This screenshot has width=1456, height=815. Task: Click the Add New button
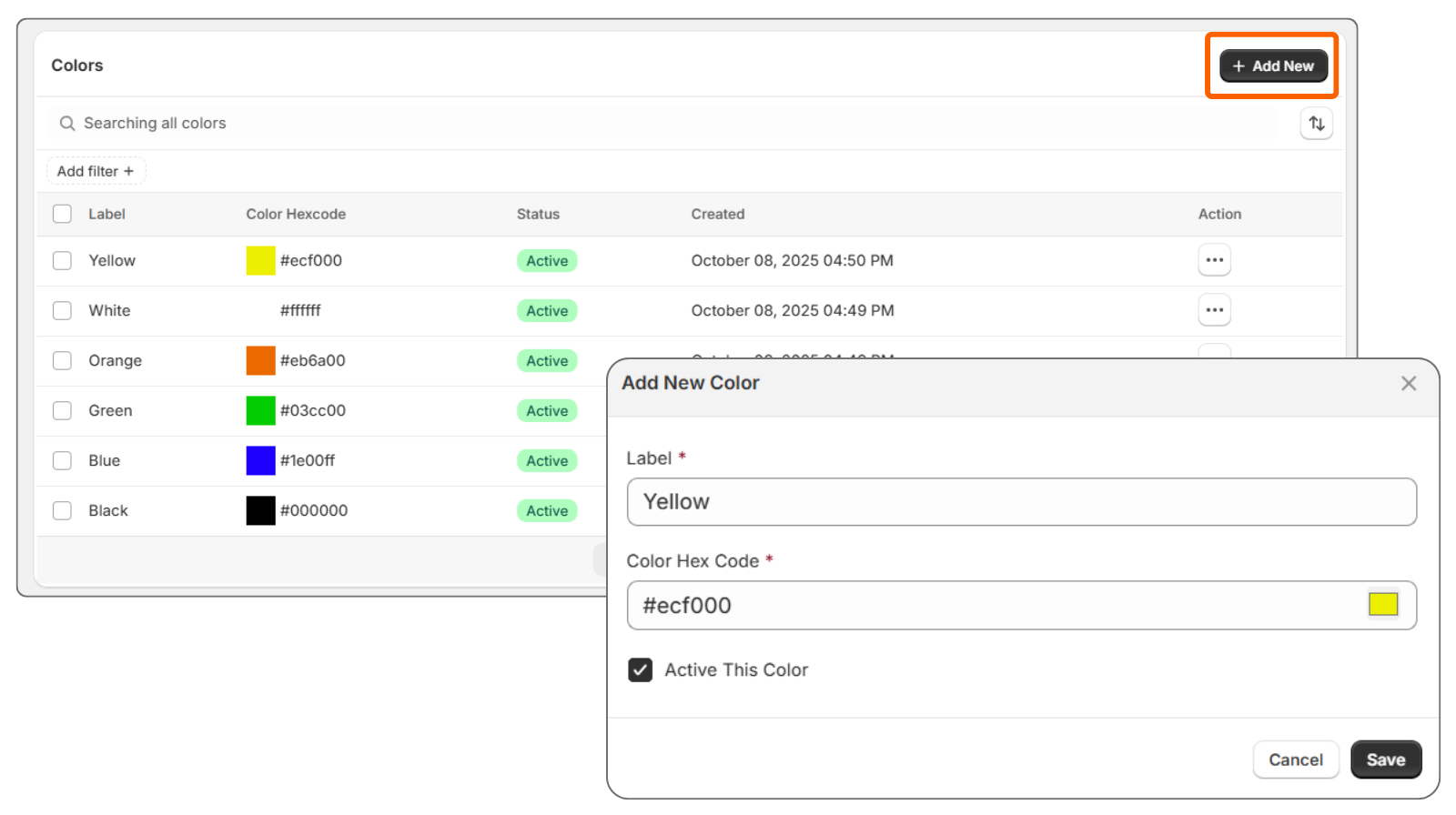tap(1273, 66)
